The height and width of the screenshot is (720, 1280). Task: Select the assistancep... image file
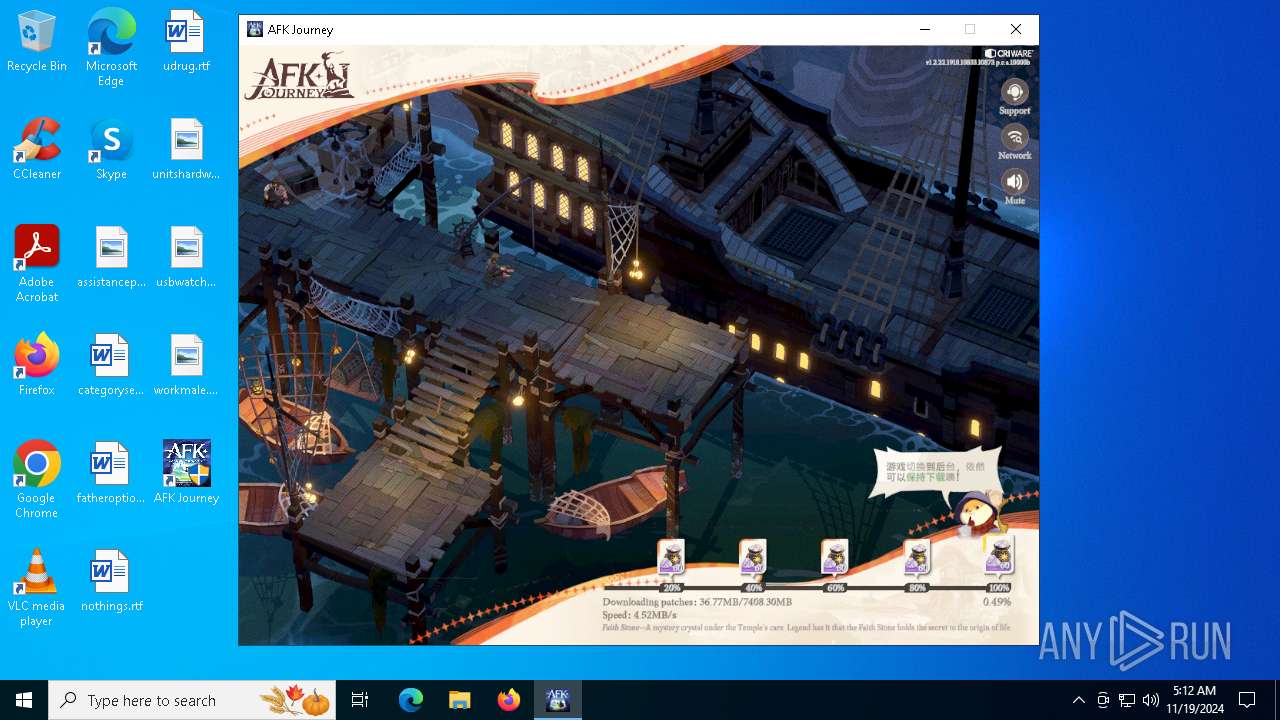pos(111,258)
